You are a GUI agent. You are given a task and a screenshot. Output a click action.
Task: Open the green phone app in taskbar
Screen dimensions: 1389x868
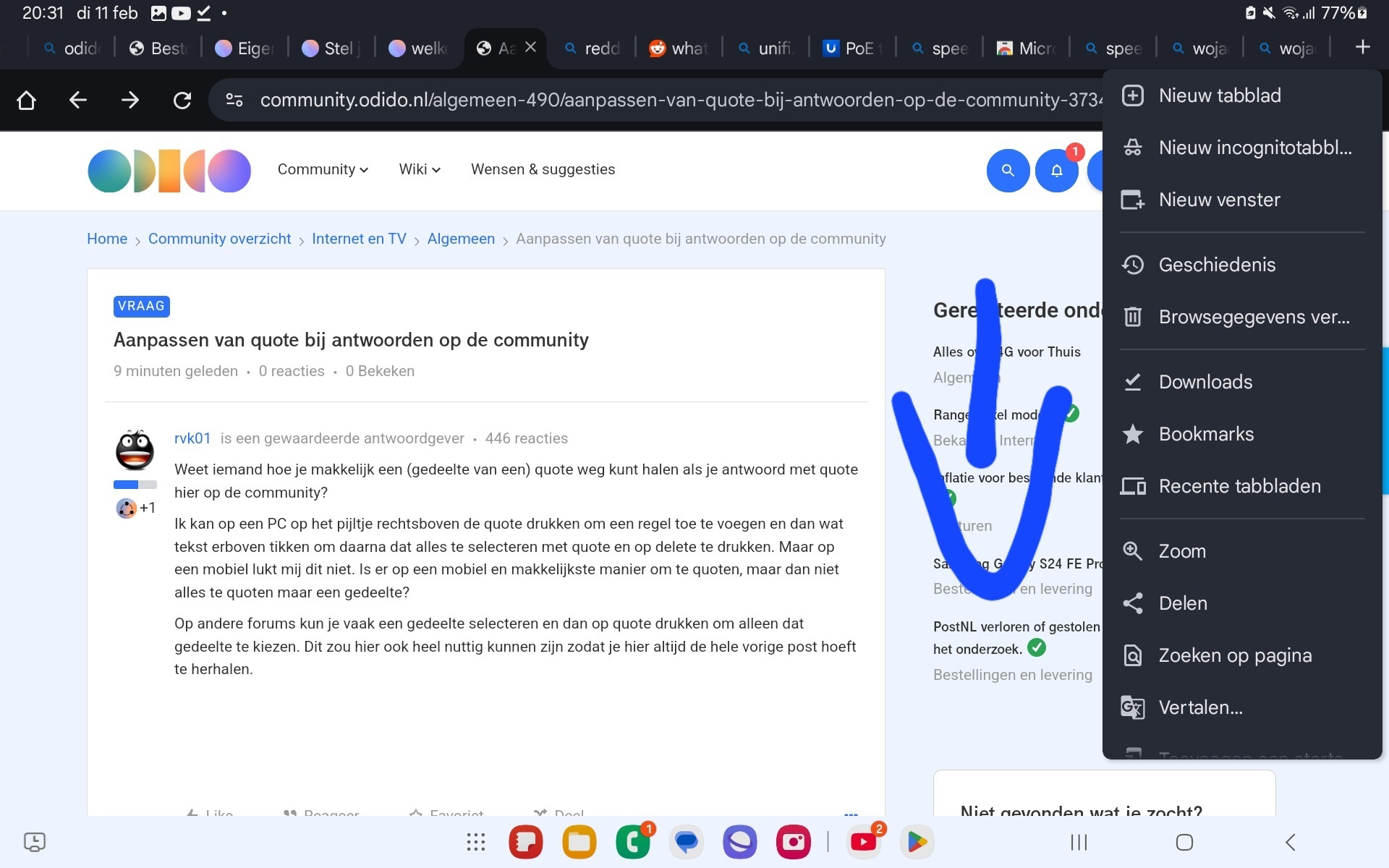click(x=633, y=842)
